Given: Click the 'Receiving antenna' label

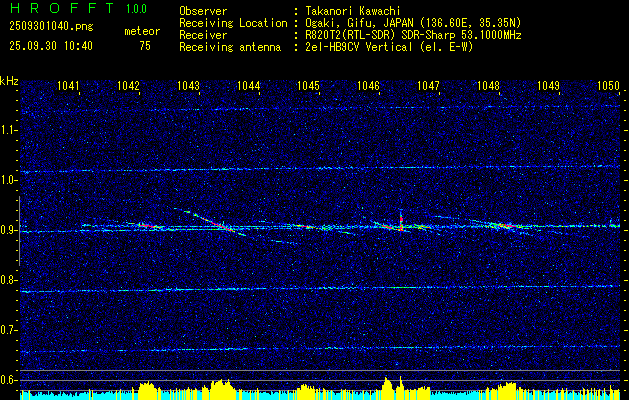Looking at the screenshot, I should click(x=230, y=47).
